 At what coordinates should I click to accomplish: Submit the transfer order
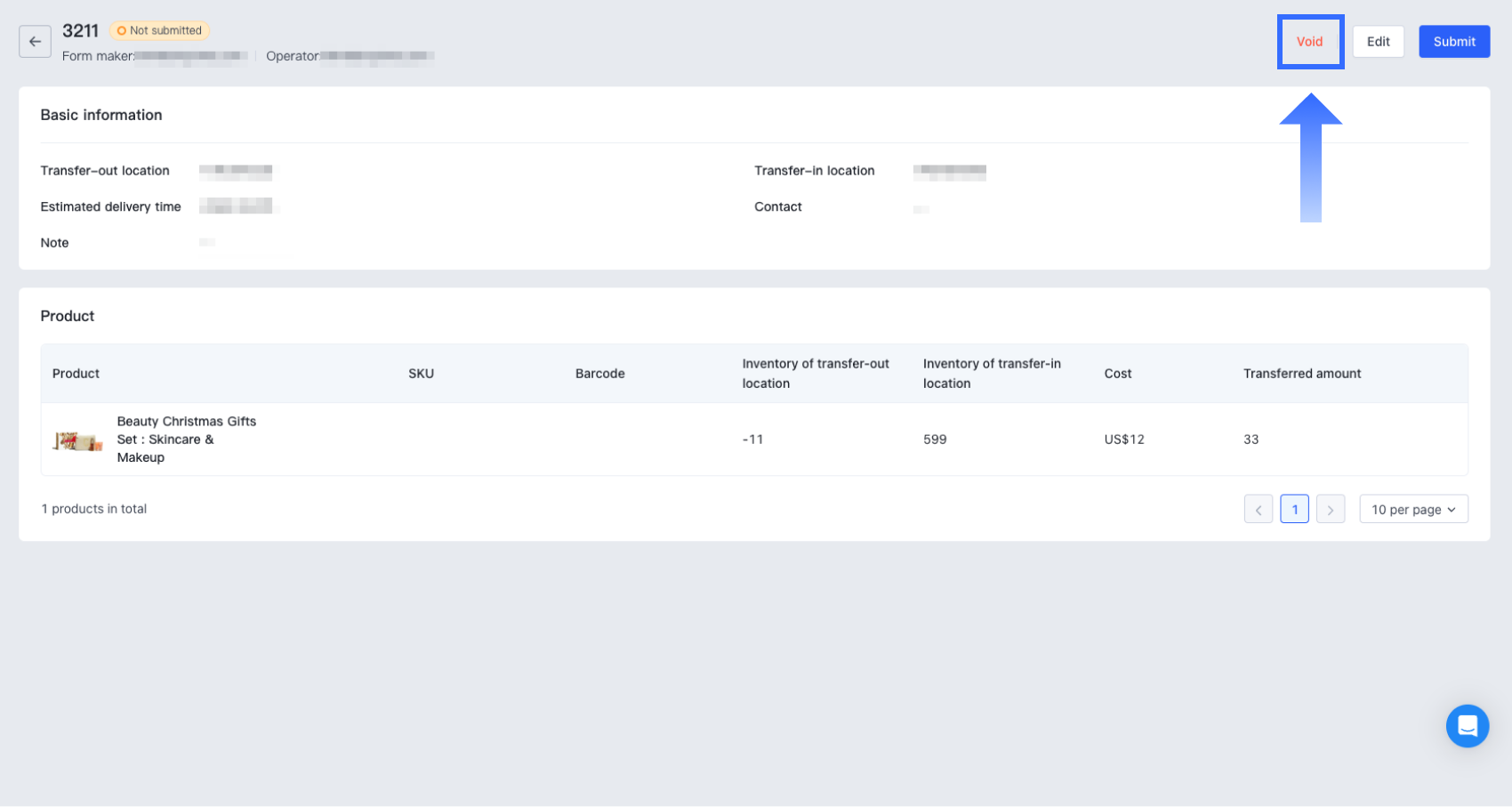pyautogui.click(x=1453, y=42)
